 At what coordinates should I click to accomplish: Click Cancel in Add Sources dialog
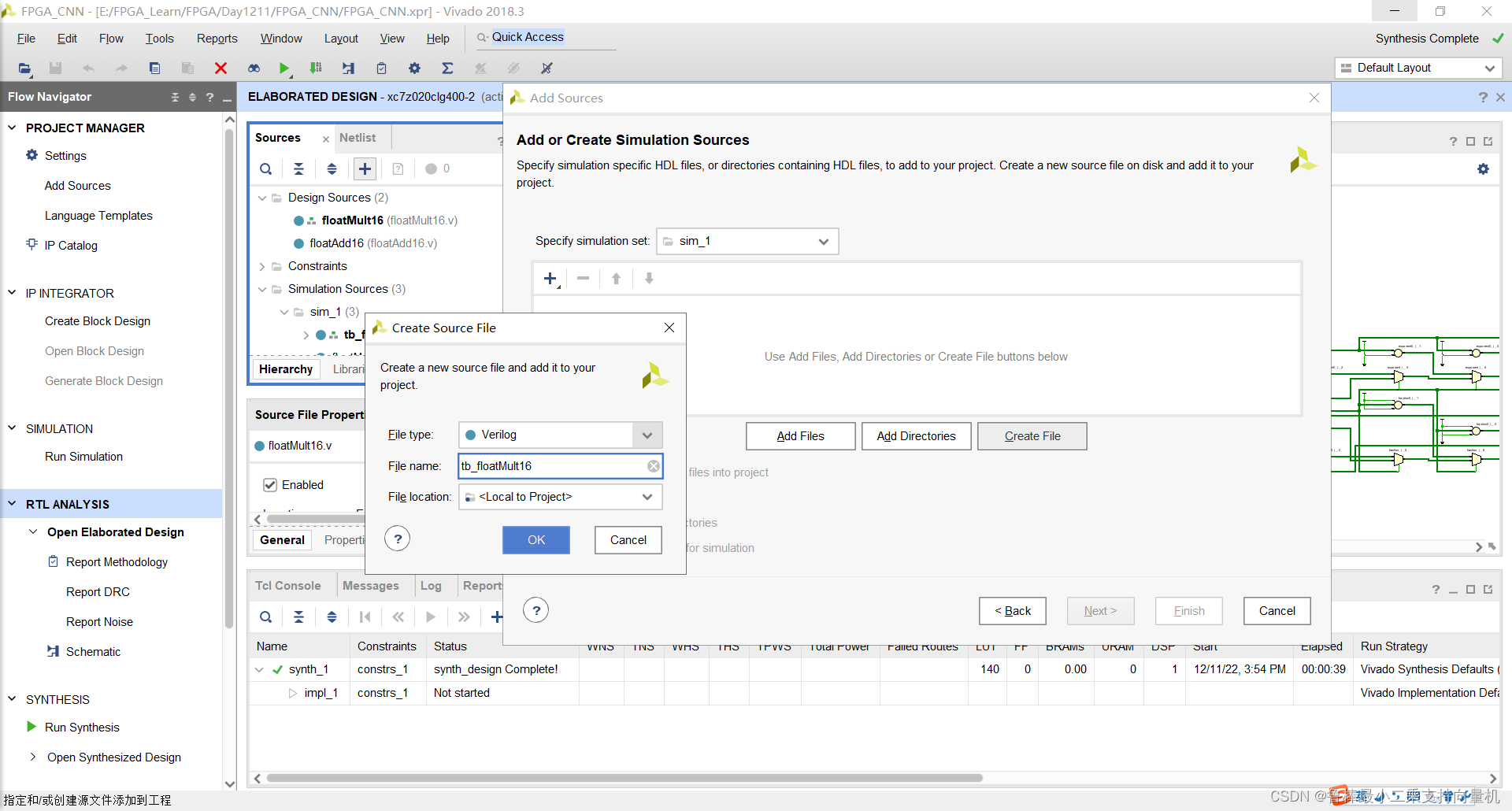1277,611
